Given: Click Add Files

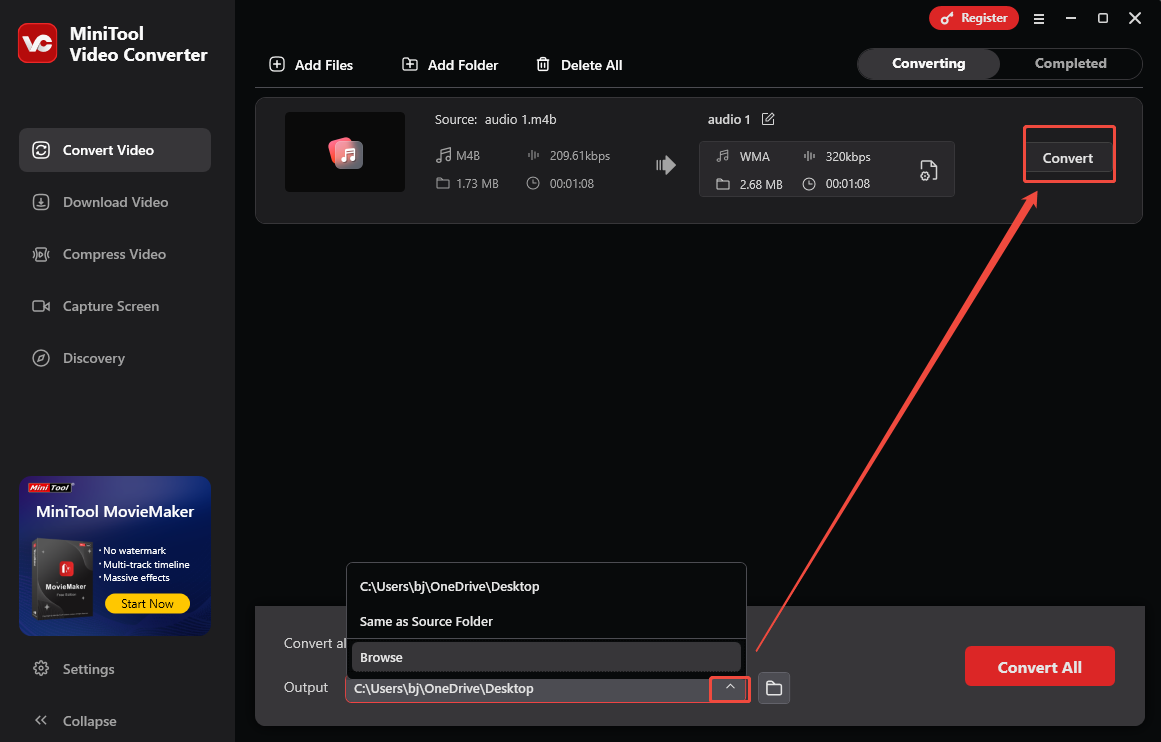Looking at the screenshot, I should click(x=311, y=65).
